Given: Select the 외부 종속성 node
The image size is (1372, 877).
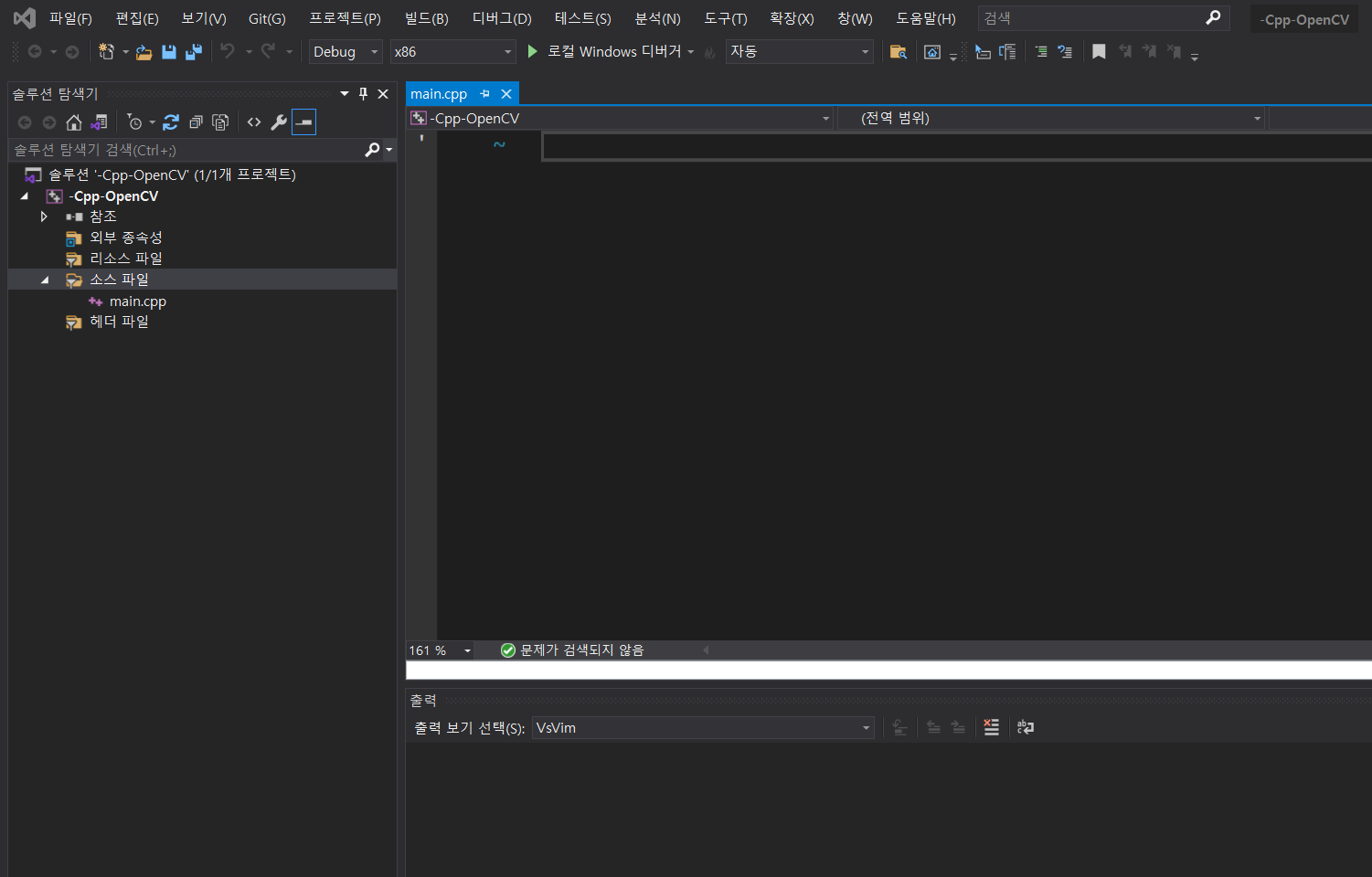Looking at the screenshot, I should 126,238.
